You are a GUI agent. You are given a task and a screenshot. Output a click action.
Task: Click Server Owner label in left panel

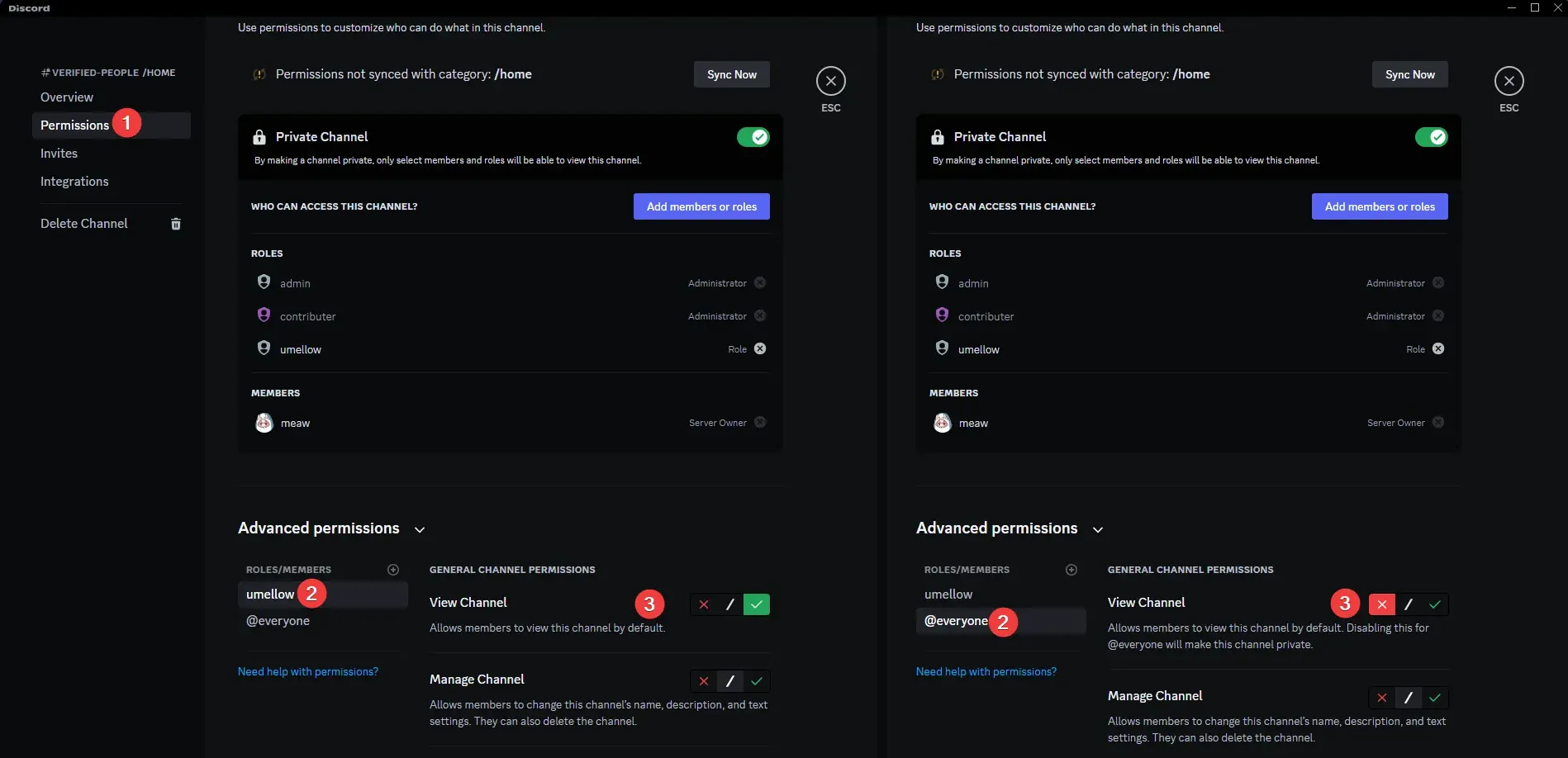tap(718, 423)
